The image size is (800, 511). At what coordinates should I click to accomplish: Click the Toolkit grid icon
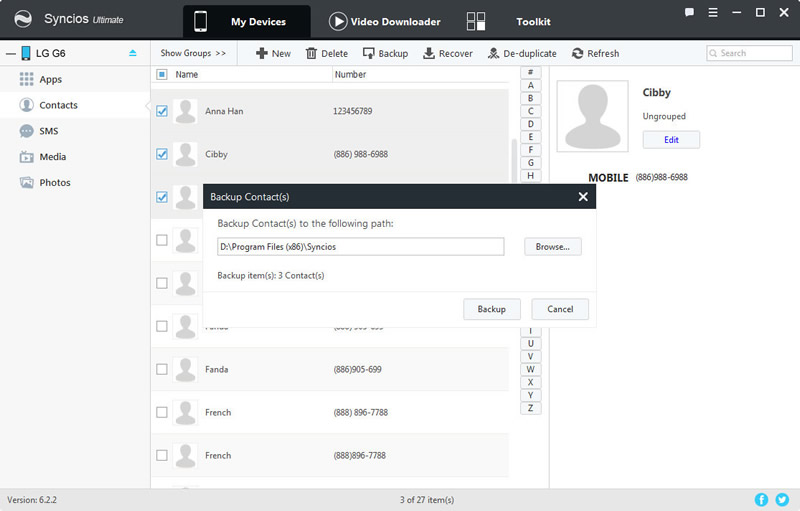[476, 21]
